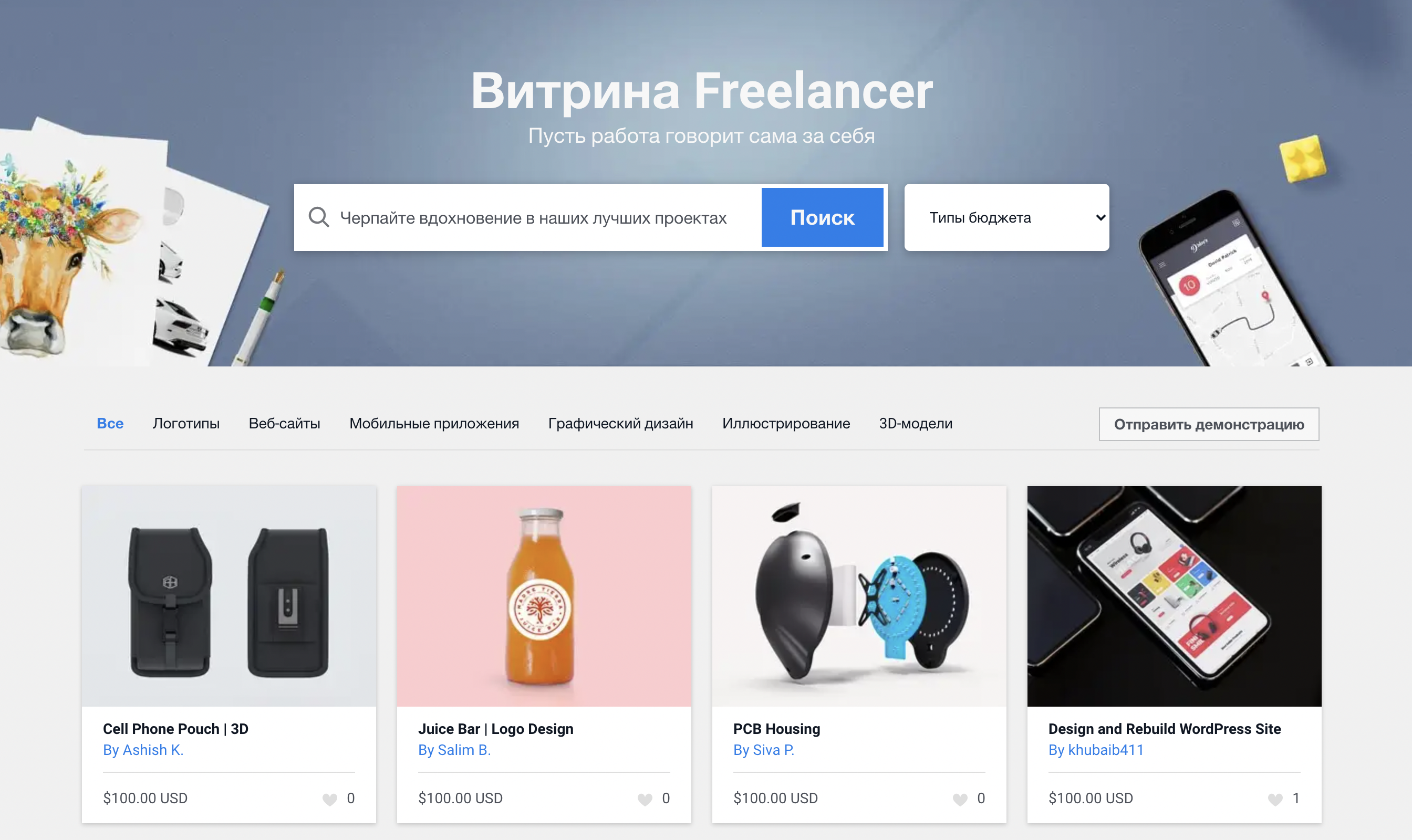Viewport: 1412px width, 840px height.
Task: Like the PCB Housing project with the heart icon
Action: 960,799
